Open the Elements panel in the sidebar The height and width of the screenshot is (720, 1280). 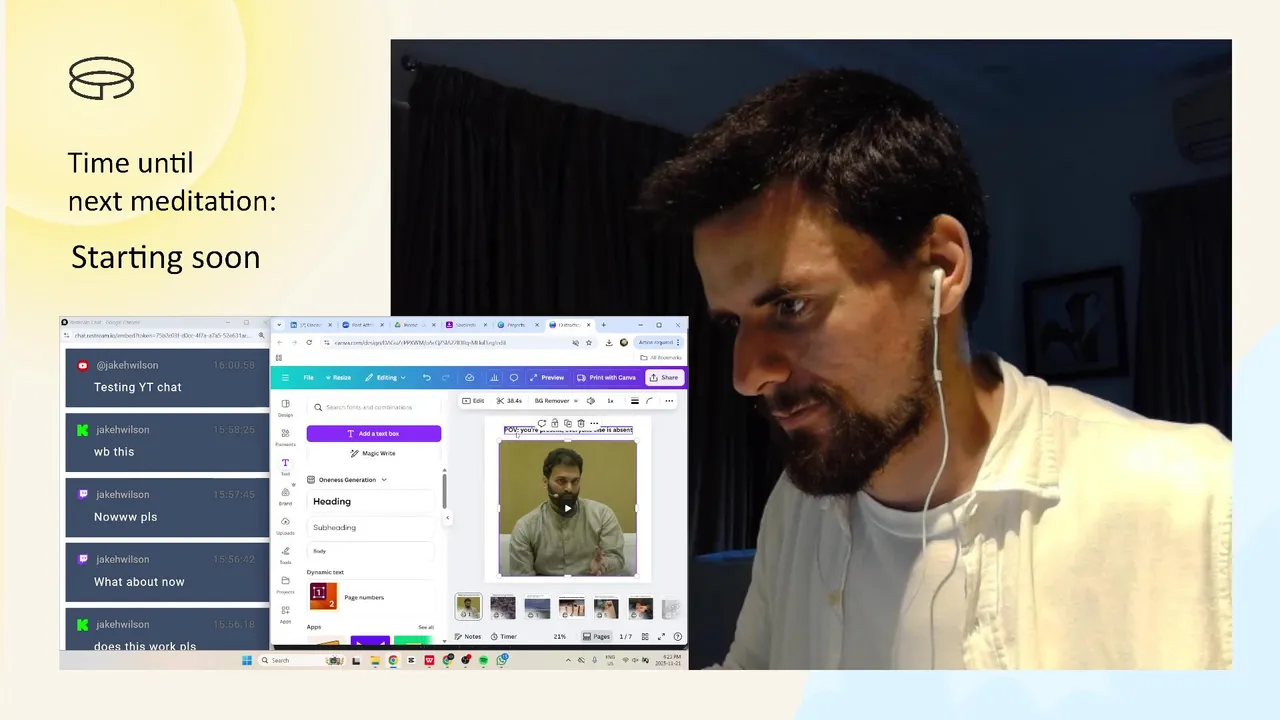coord(285,437)
